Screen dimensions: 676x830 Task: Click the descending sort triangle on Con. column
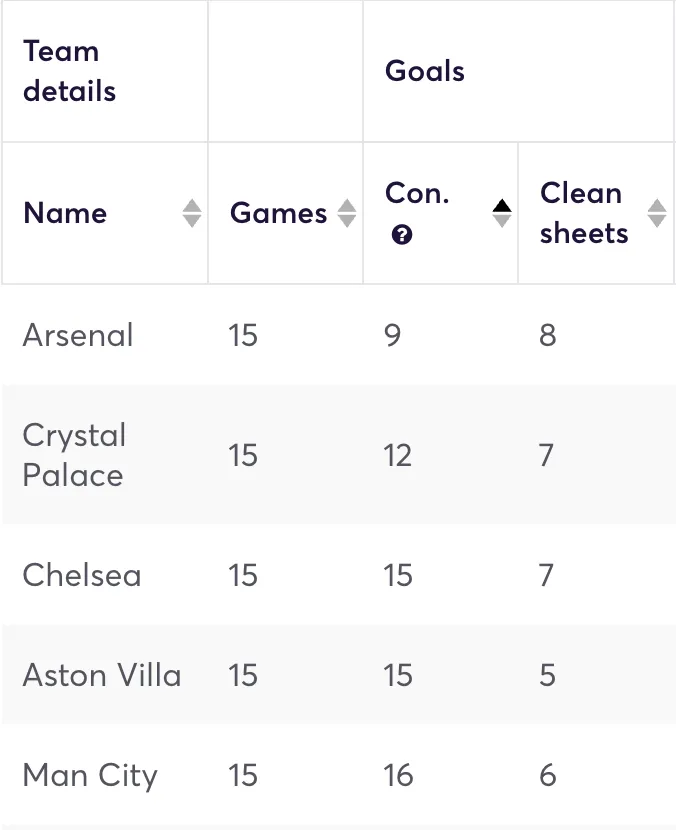tap(502, 221)
